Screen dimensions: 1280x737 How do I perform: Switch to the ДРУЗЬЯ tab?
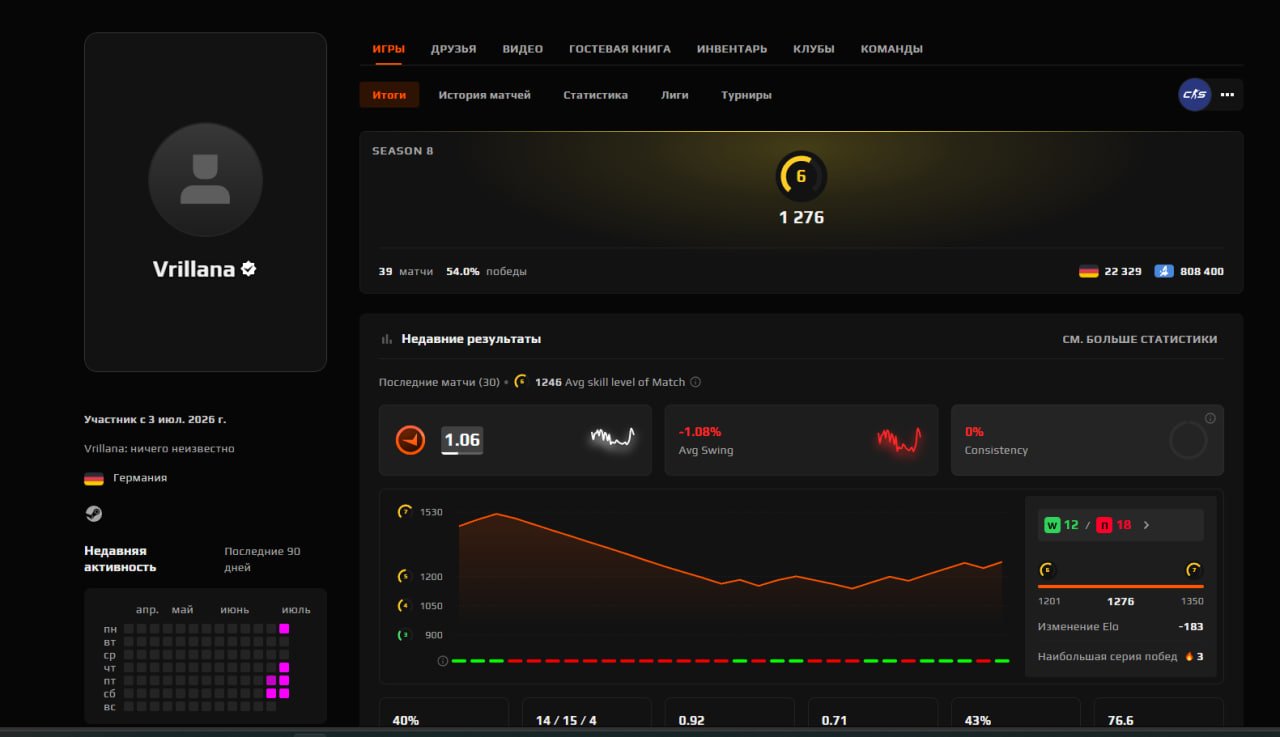(453, 49)
